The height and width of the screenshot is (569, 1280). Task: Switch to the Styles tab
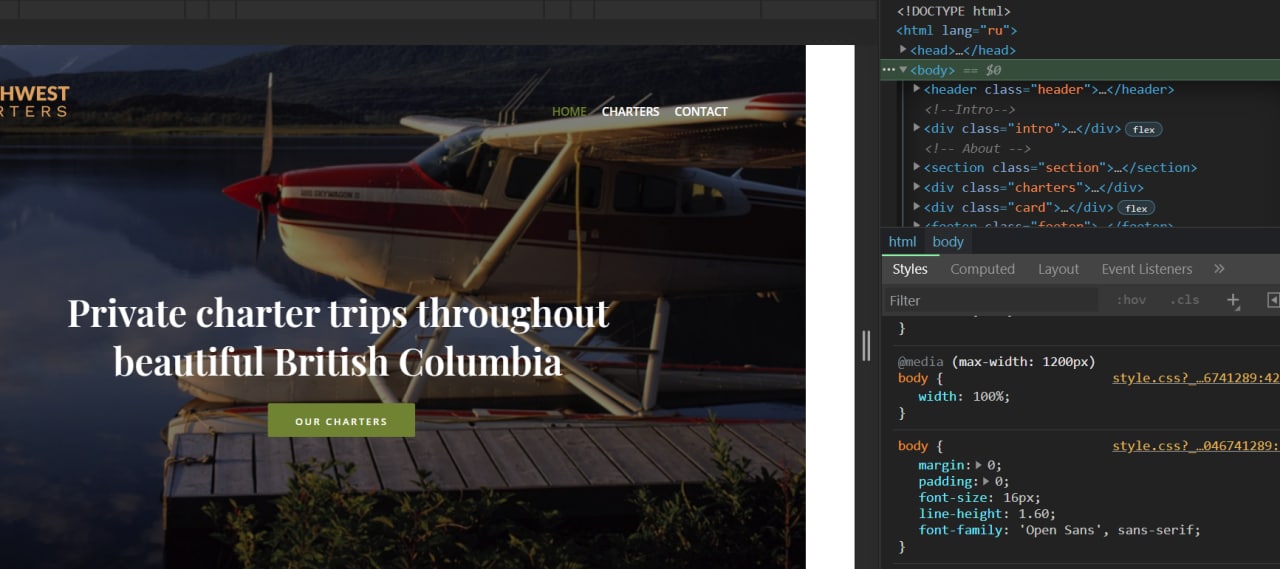(x=910, y=269)
